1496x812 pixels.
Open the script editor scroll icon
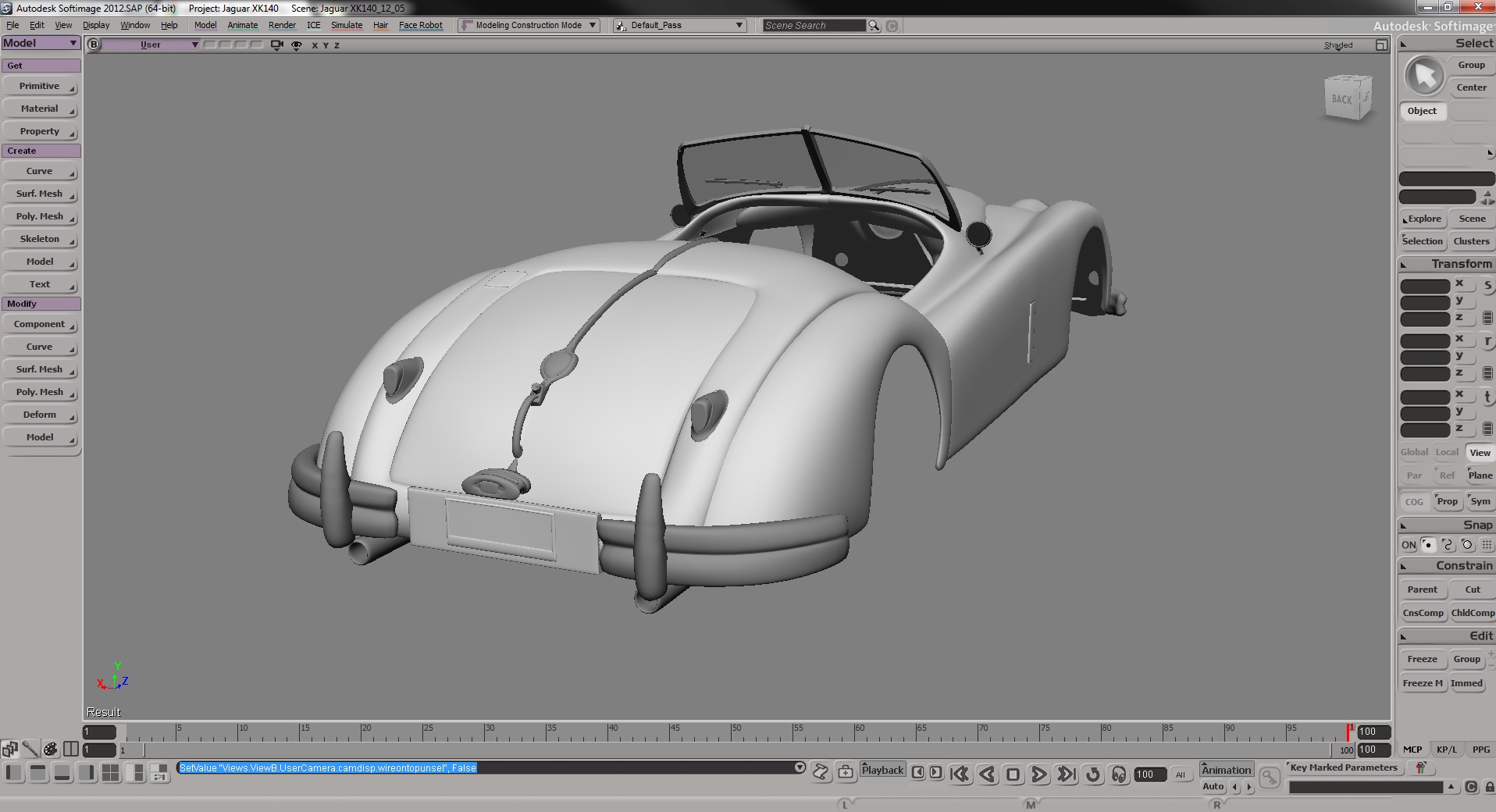coord(820,772)
